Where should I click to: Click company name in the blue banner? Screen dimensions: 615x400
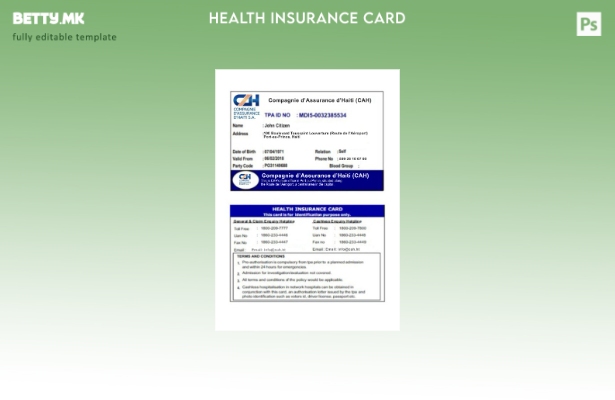tap(315, 176)
